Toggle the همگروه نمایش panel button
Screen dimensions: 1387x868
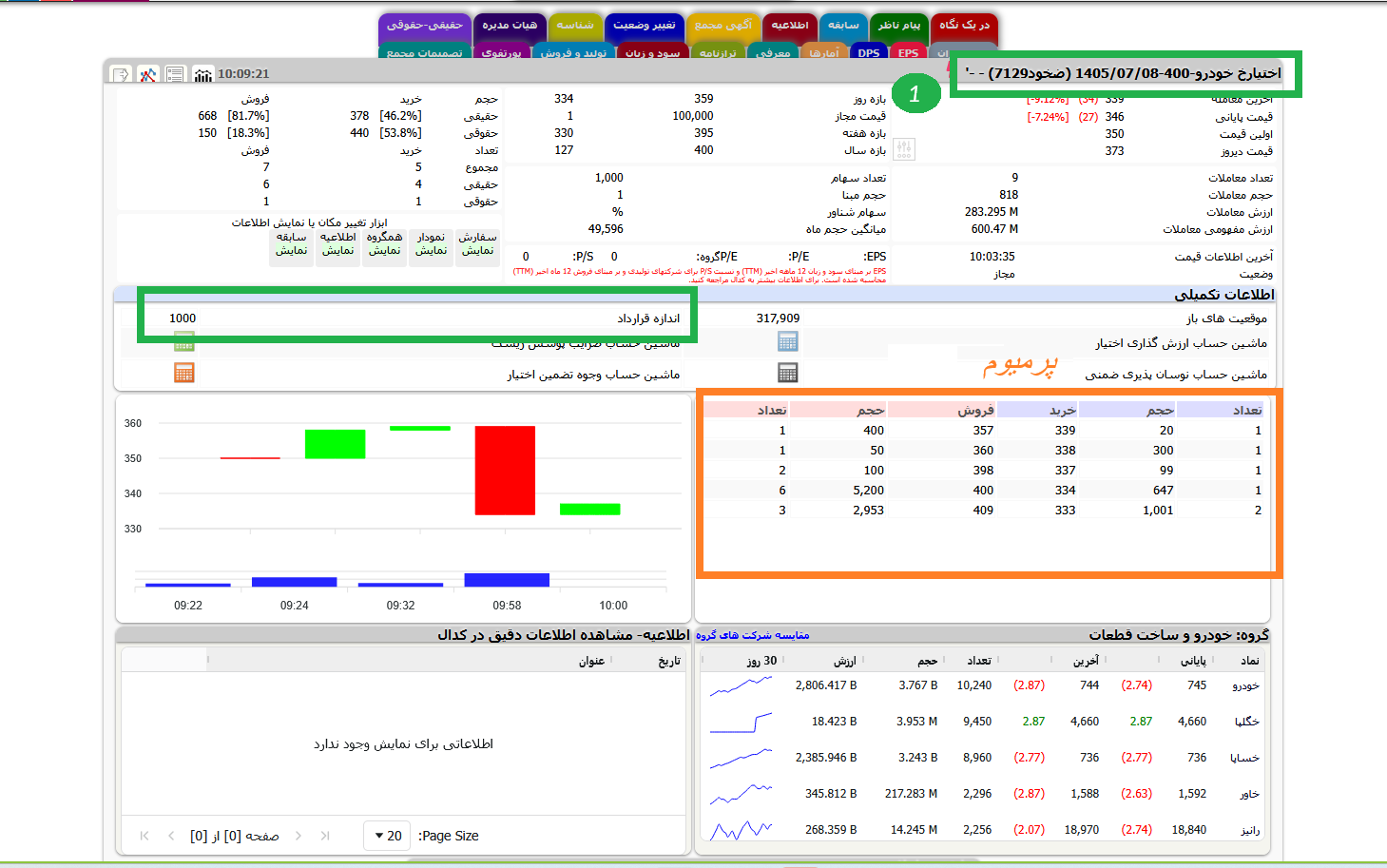pyautogui.click(x=384, y=244)
